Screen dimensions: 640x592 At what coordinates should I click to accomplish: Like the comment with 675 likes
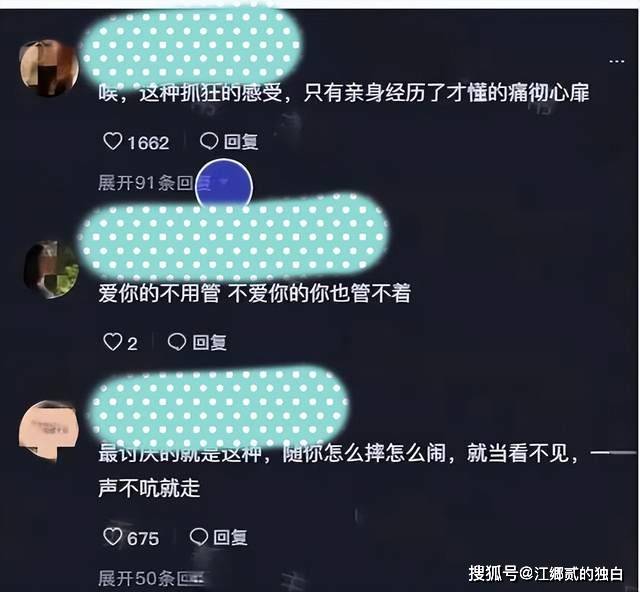tap(112, 536)
